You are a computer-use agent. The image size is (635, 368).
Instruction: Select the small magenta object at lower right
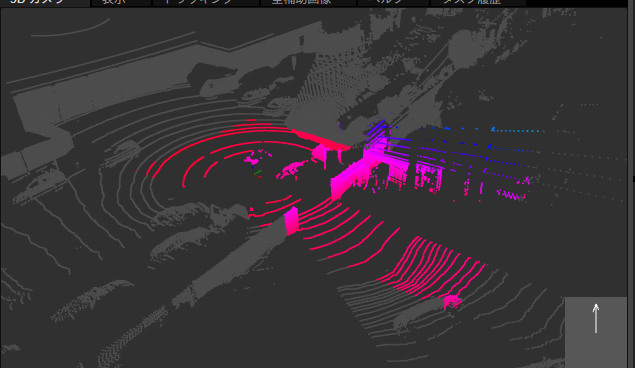tap(452, 302)
